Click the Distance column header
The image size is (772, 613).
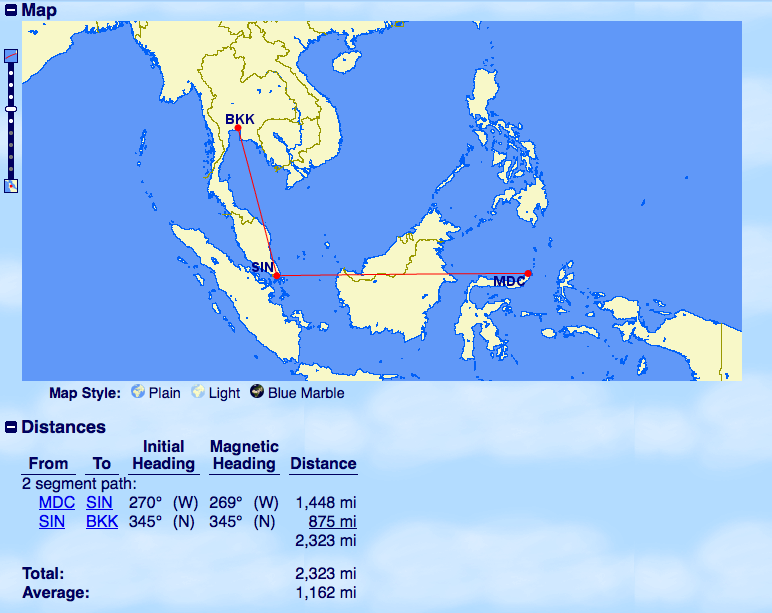[323, 463]
